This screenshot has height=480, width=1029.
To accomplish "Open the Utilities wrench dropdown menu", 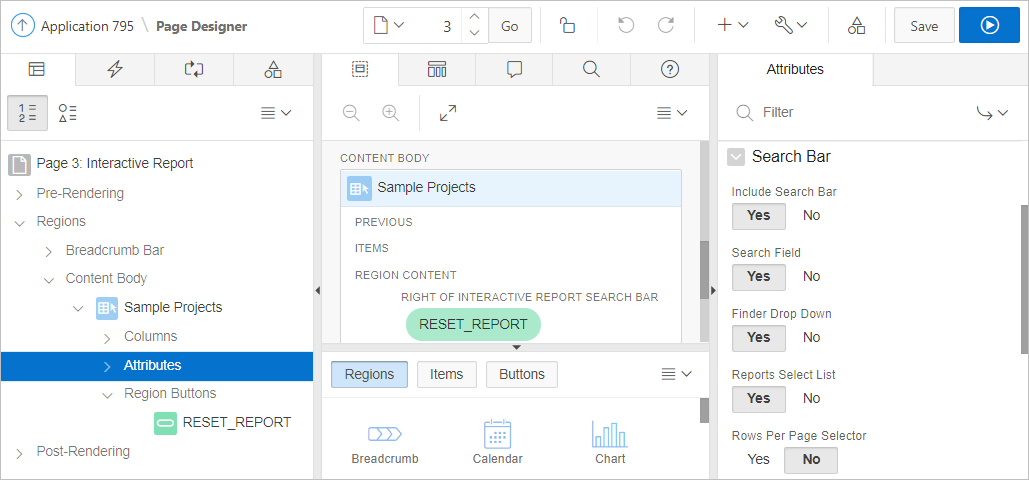I will (790, 26).
